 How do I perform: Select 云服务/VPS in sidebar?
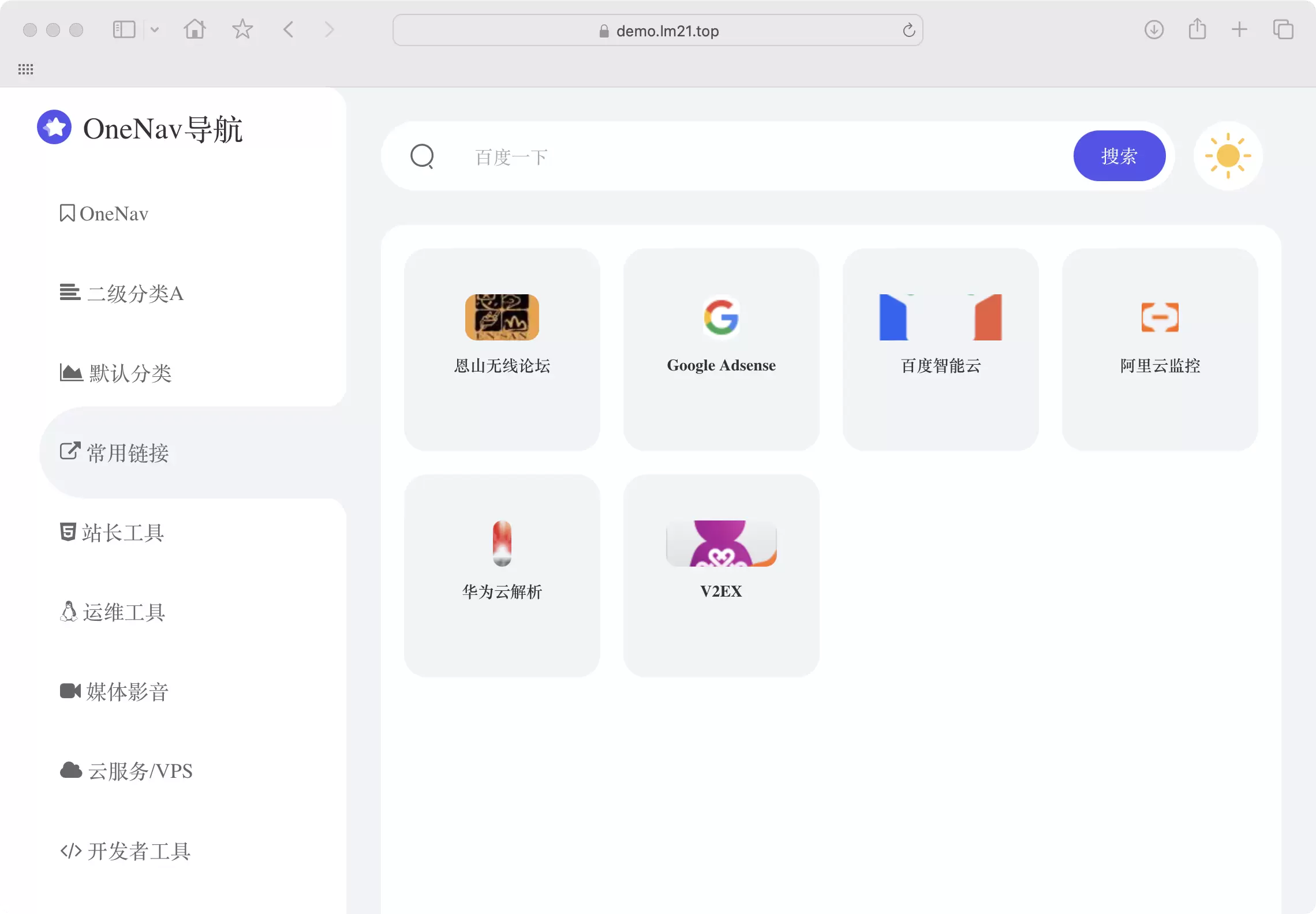pyautogui.click(x=126, y=771)
